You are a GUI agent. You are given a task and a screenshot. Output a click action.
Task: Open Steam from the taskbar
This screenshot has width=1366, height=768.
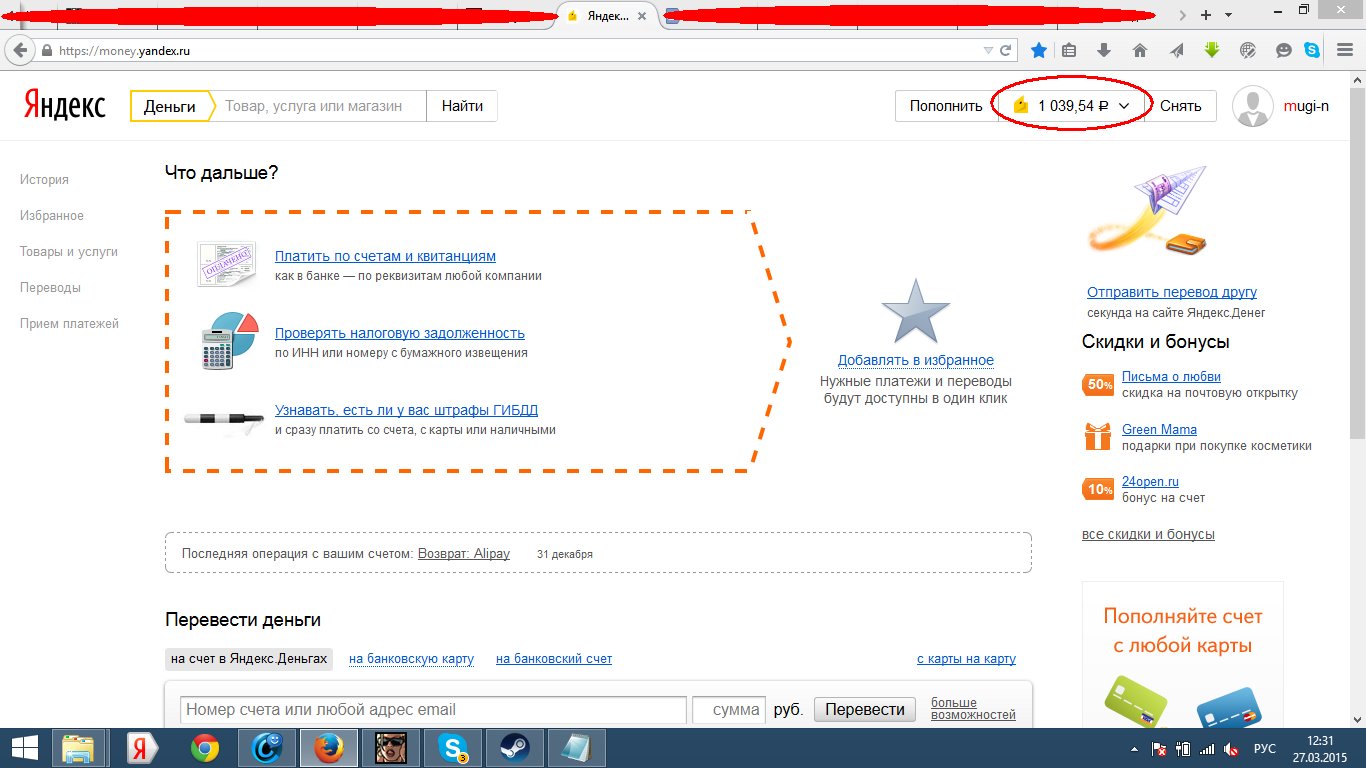pos(515,747)
